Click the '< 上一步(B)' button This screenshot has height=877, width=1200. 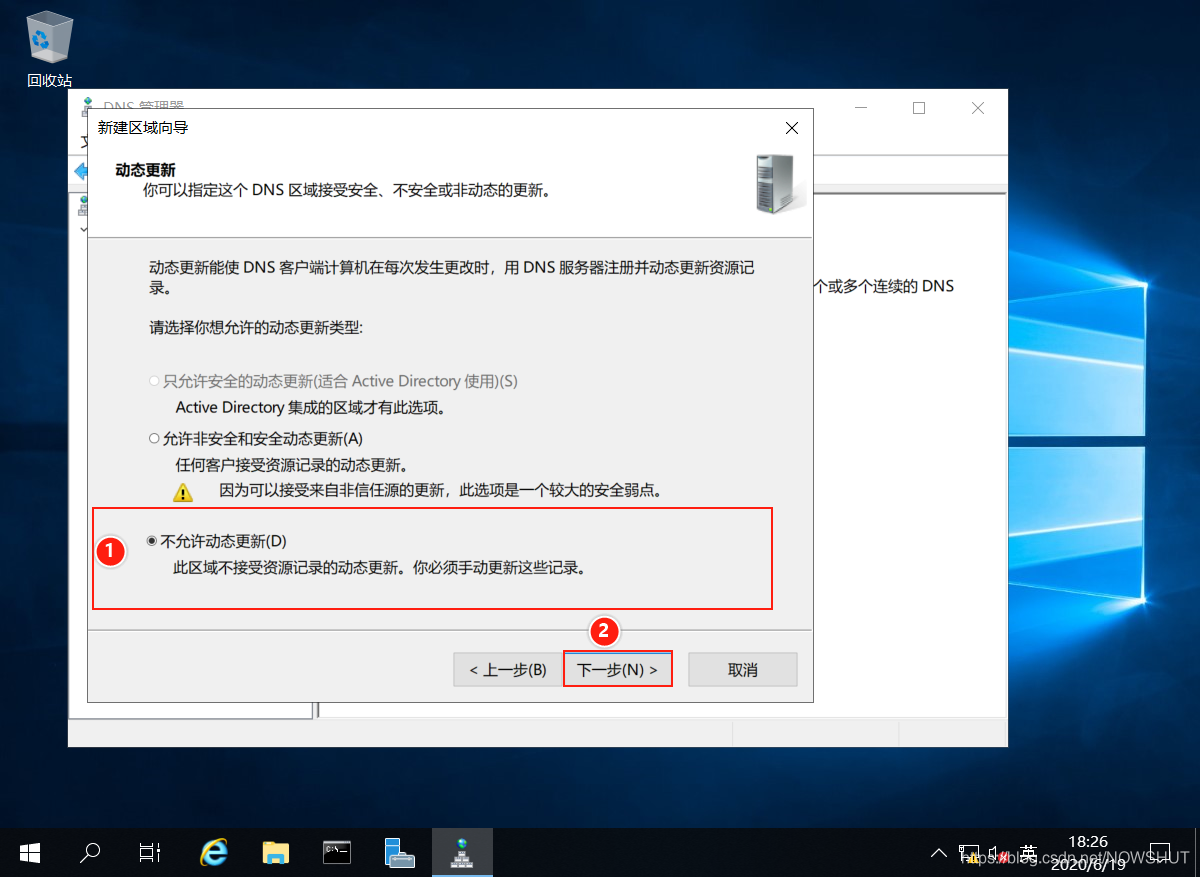point(507,670)
